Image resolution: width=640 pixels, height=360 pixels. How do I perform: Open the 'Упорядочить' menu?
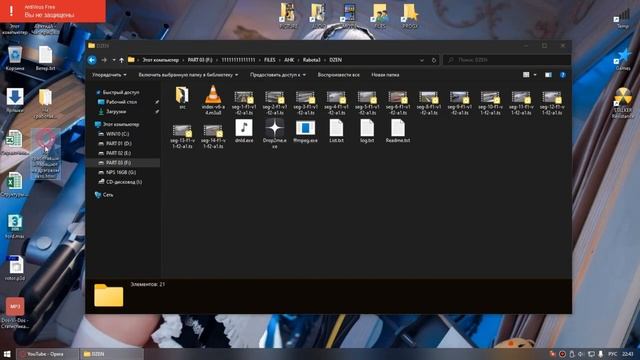109,75
